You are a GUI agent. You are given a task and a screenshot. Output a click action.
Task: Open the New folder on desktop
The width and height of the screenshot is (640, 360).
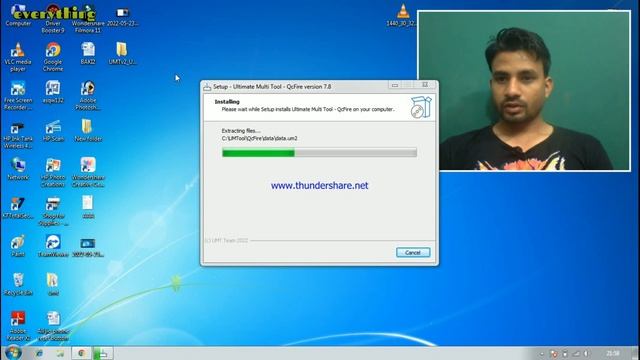click(88, 131)
